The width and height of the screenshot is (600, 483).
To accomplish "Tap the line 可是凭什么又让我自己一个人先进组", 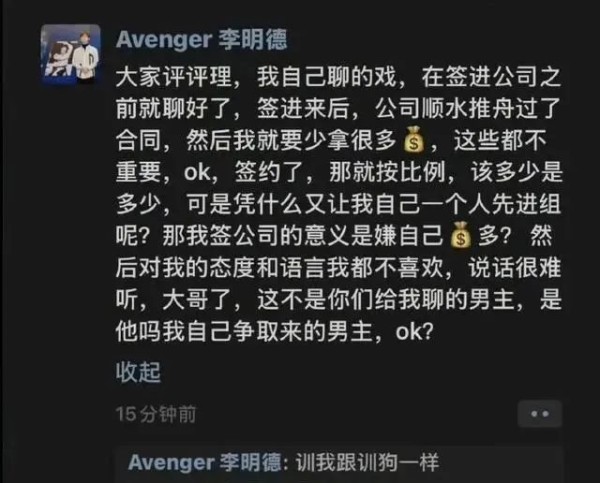I will pos(373,204).
